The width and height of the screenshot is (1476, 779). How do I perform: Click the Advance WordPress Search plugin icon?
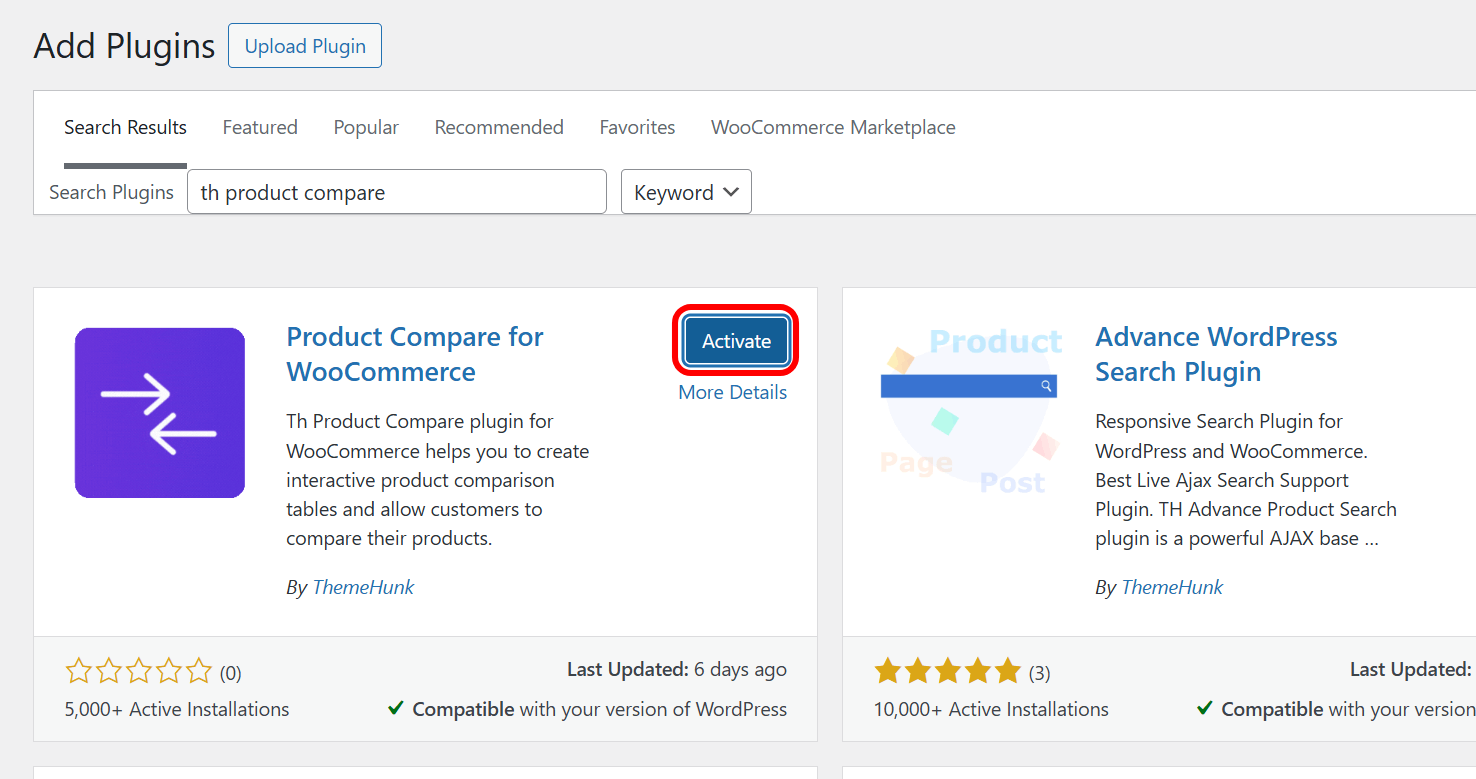tap(968, 413)
